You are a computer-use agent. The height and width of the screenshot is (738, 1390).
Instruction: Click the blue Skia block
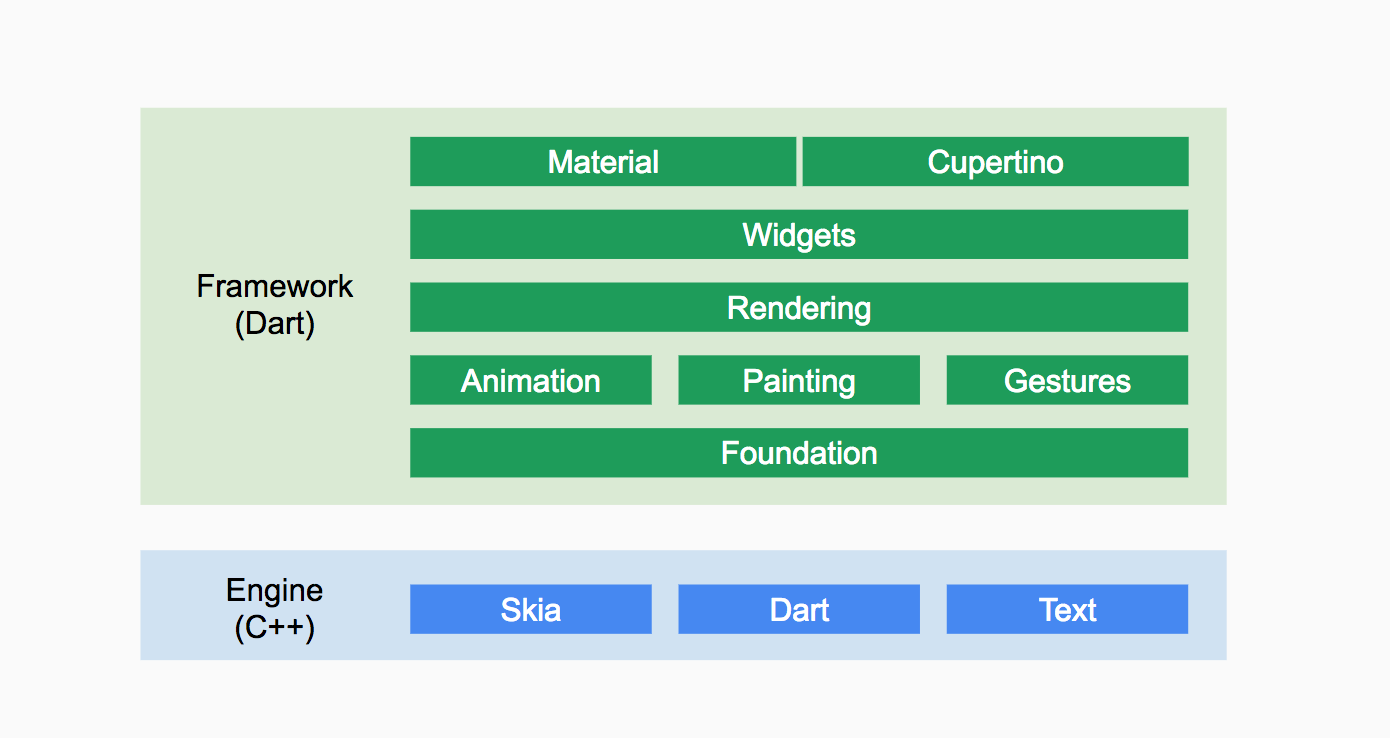pos(531,609)
